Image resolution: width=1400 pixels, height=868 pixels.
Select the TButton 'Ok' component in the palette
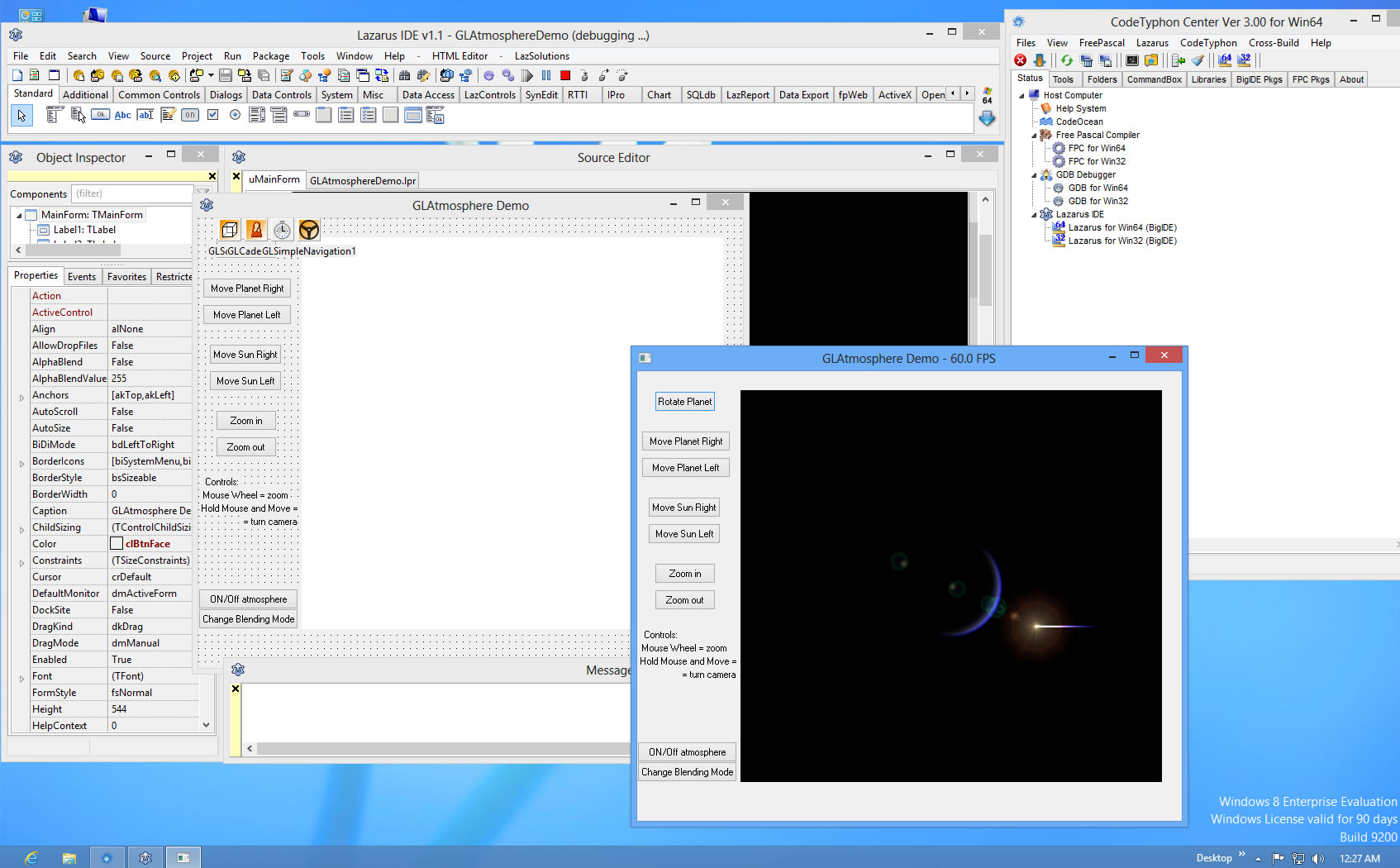click(x=100, y=115)
